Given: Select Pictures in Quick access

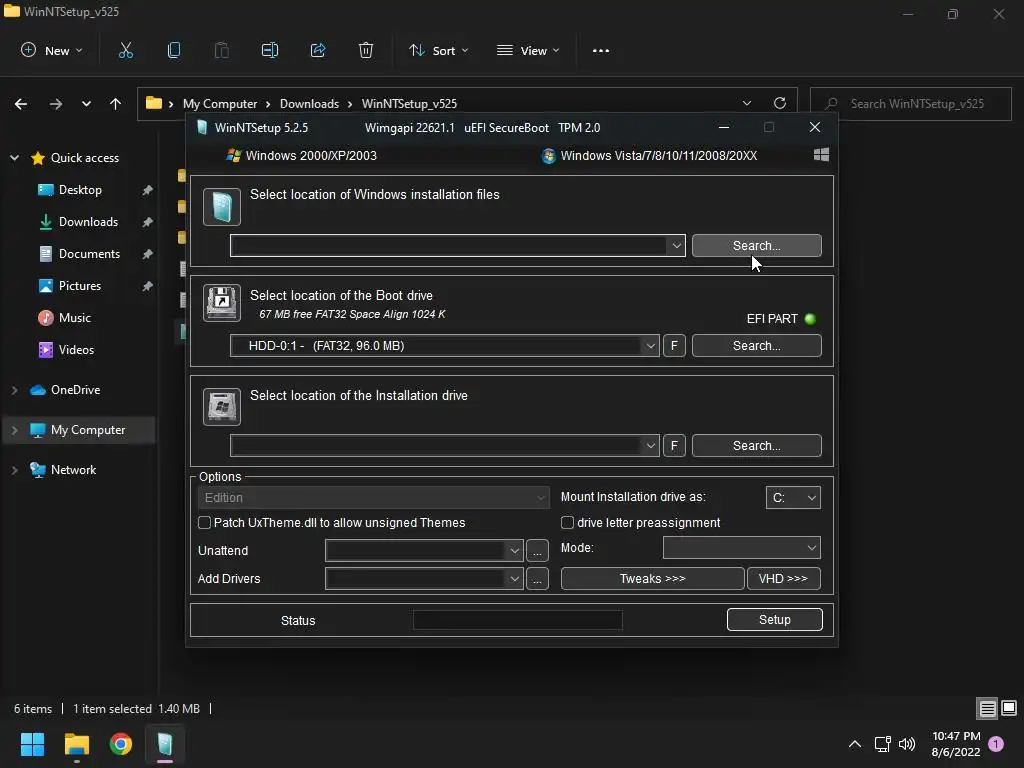Looking at the screenshot, I should coord(80,285).
